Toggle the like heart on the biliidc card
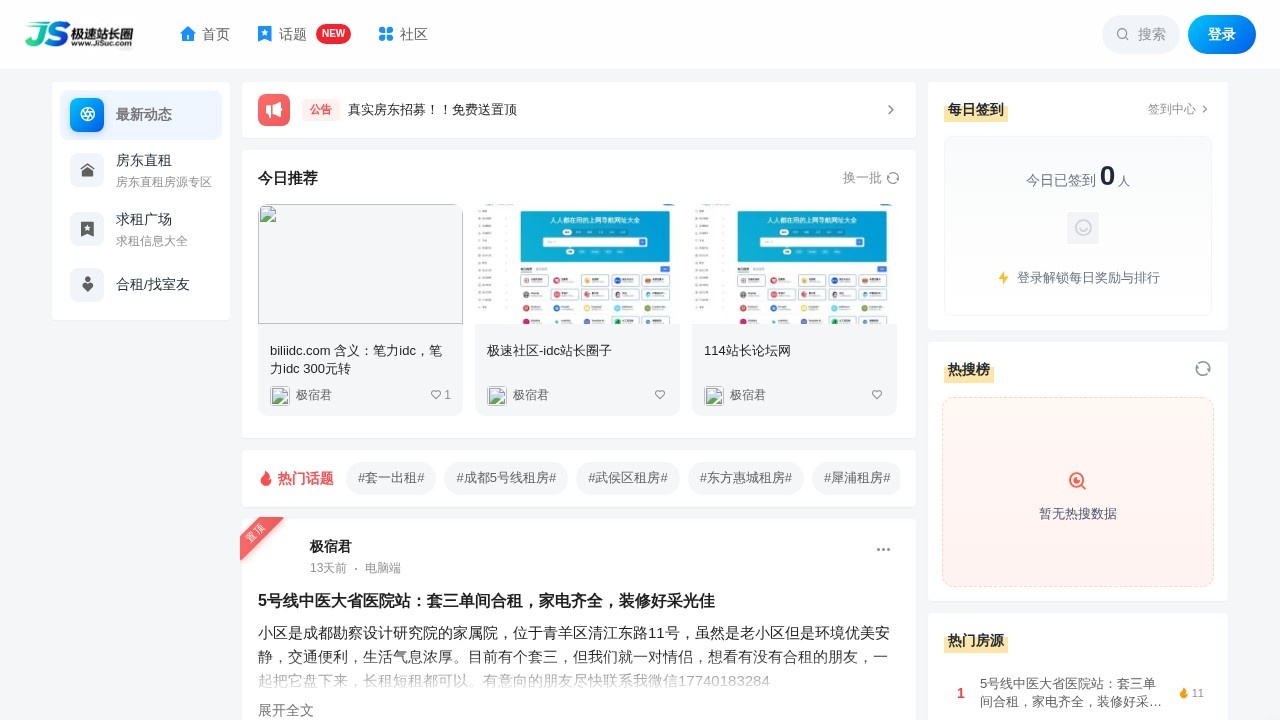This screenshot has width=1280, height=720. [434, 395]
